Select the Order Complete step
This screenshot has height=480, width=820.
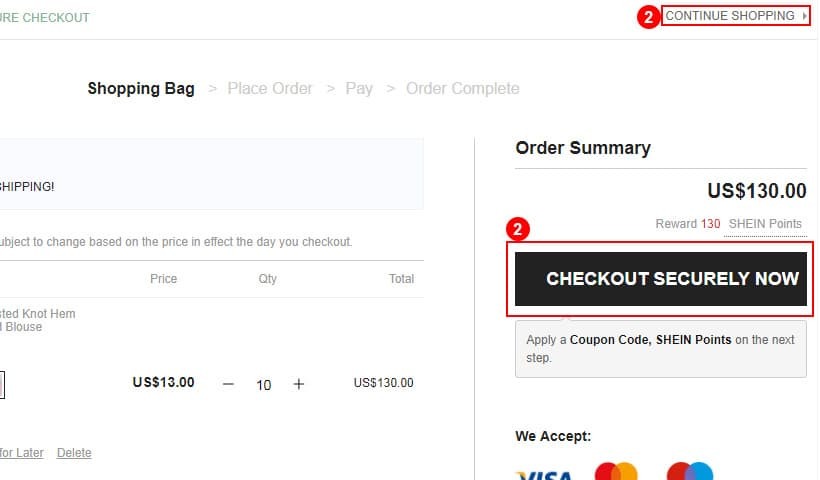tap(462, 88)
